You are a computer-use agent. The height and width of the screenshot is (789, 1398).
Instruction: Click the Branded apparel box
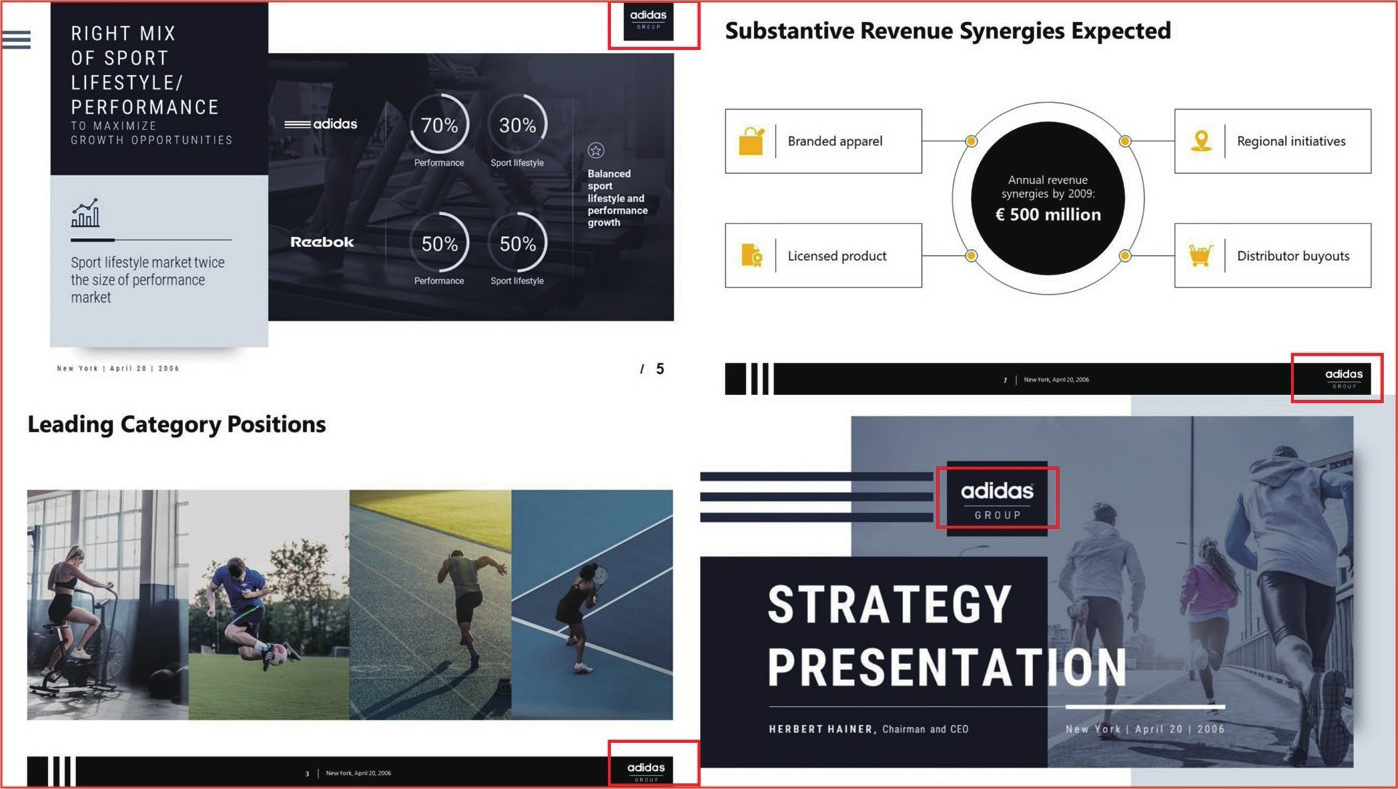point(823,141)
